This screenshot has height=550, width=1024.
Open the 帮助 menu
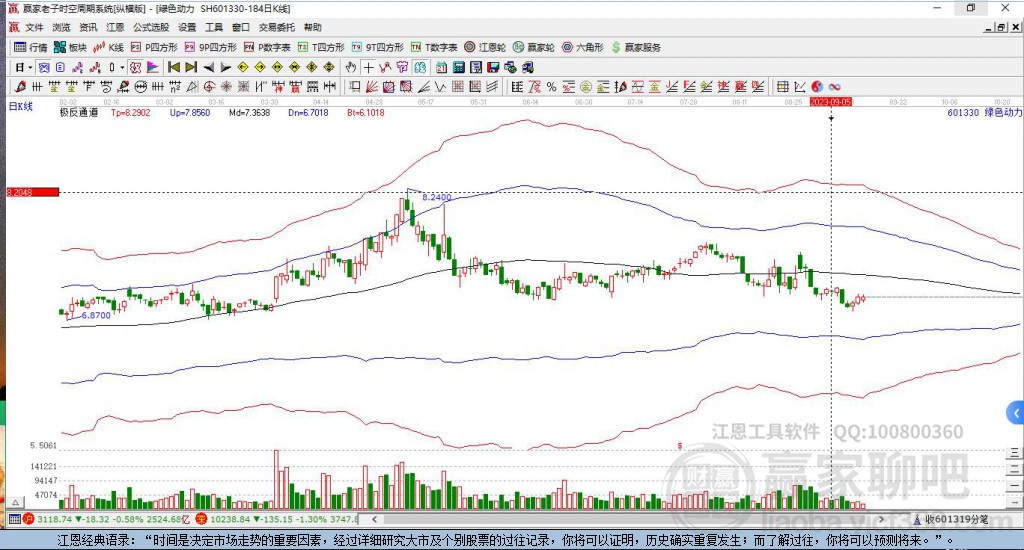pyautogui.click(x=313, y=27)
